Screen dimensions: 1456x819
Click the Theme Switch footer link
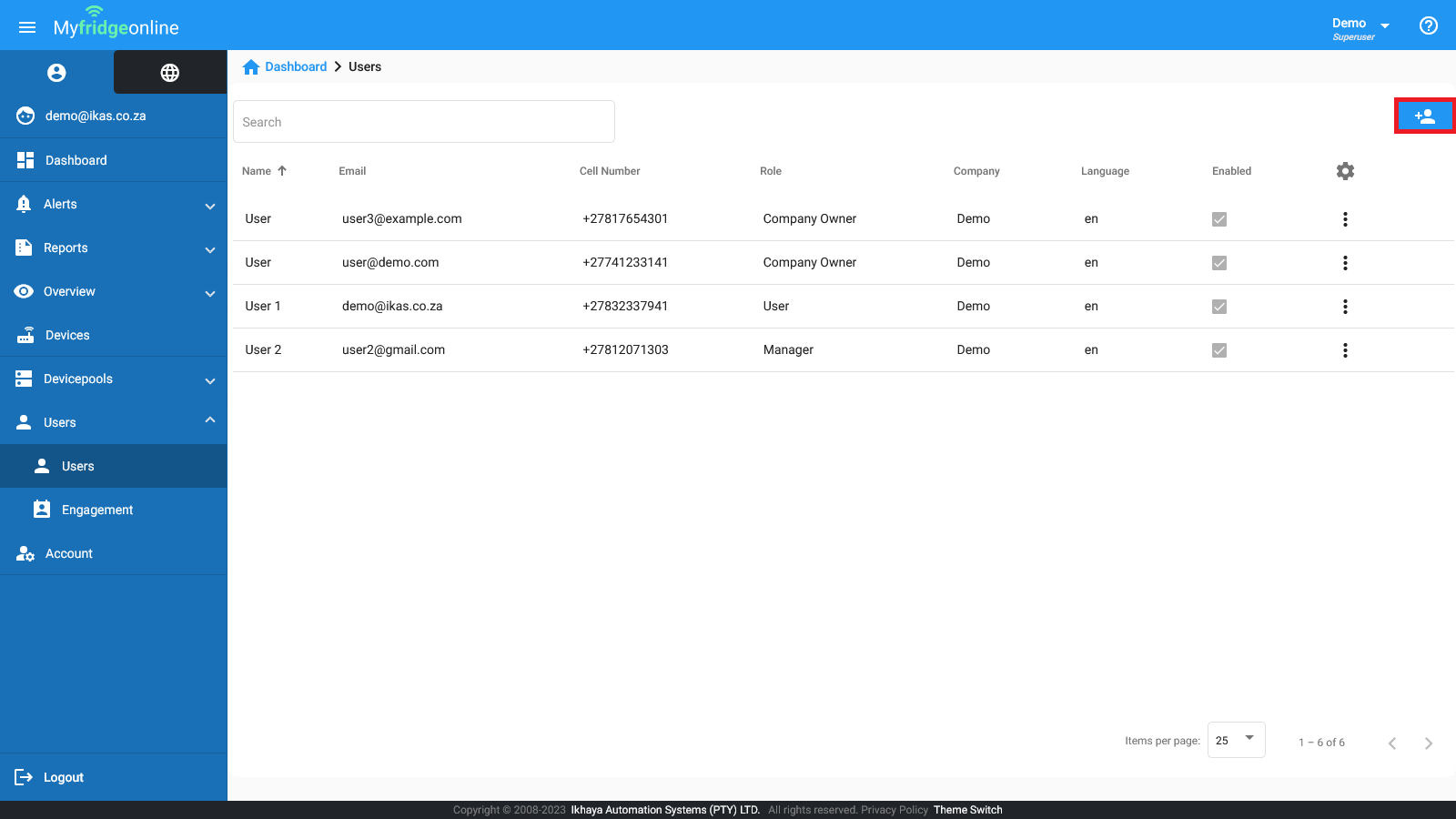point(967,810)
